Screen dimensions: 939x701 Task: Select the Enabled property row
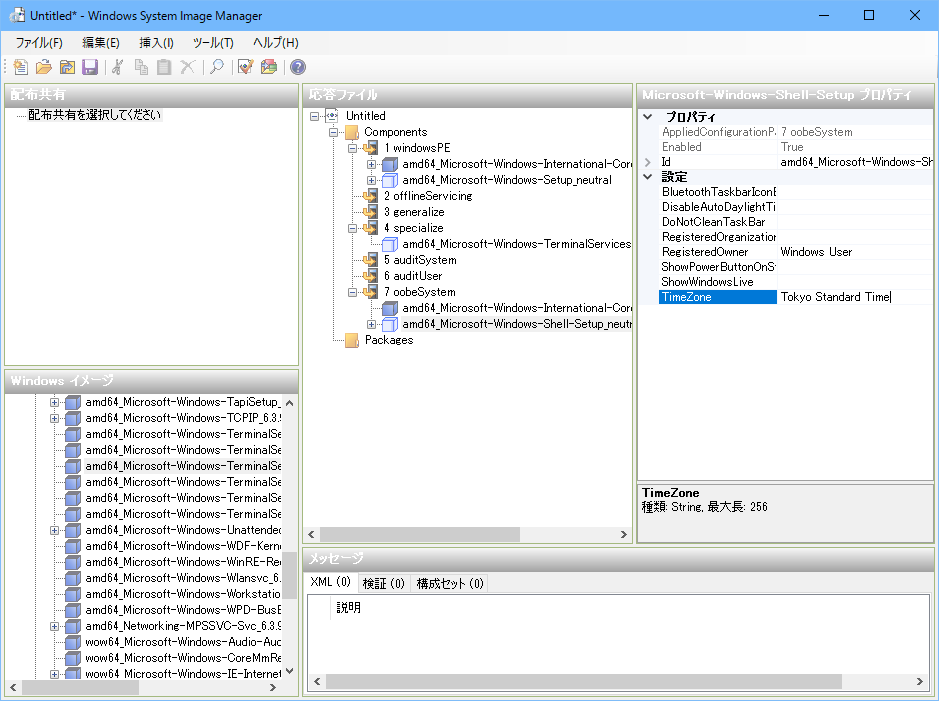pos(796,147)
